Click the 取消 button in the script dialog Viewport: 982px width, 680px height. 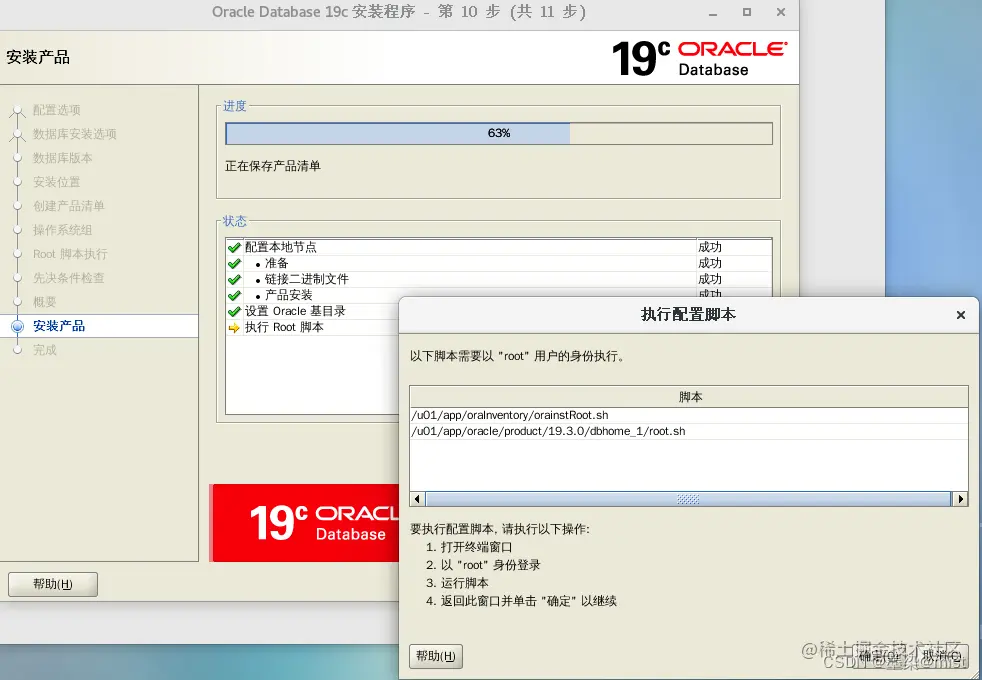pyautogui.click(x=941, y=656)
